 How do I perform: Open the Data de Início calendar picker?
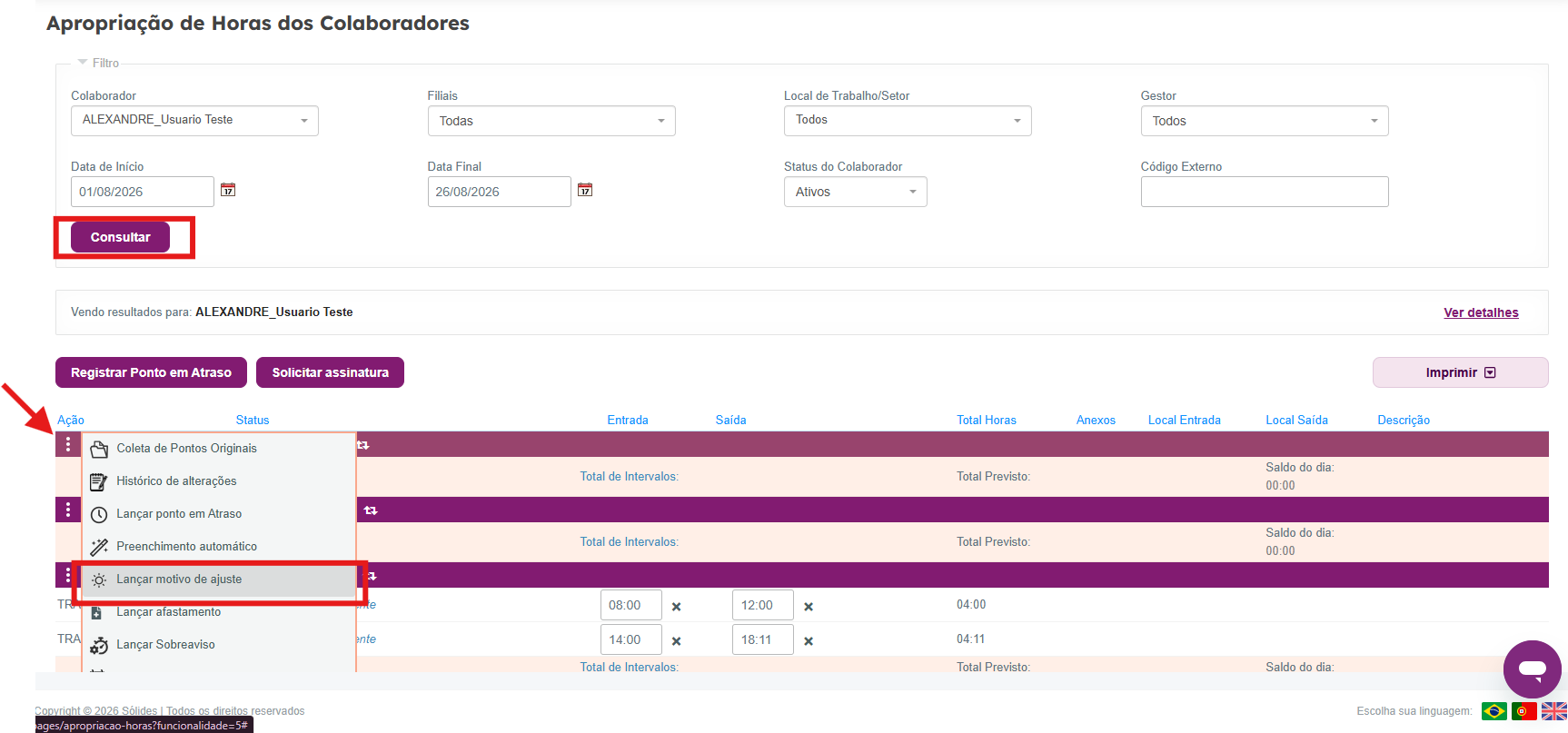pyautogui.click(x=228, y=190)
